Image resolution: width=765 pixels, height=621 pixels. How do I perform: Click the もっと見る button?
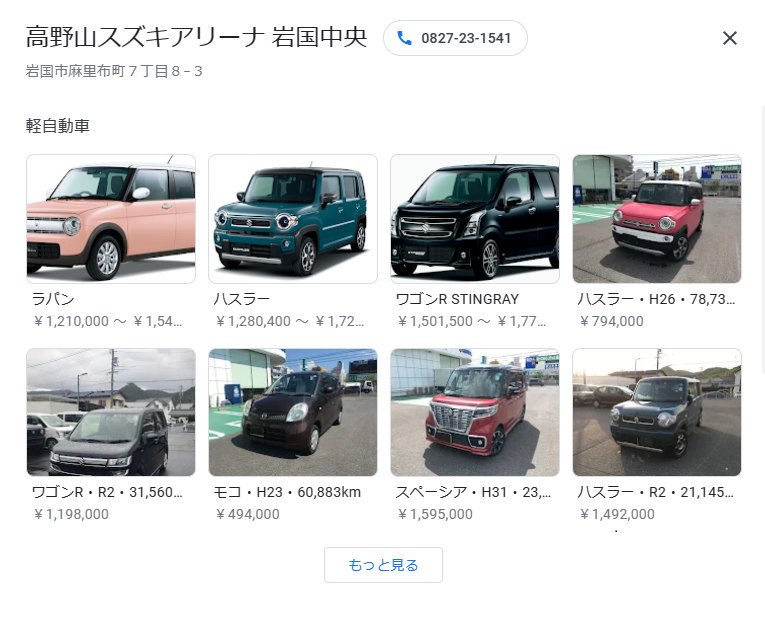(383, 565)
